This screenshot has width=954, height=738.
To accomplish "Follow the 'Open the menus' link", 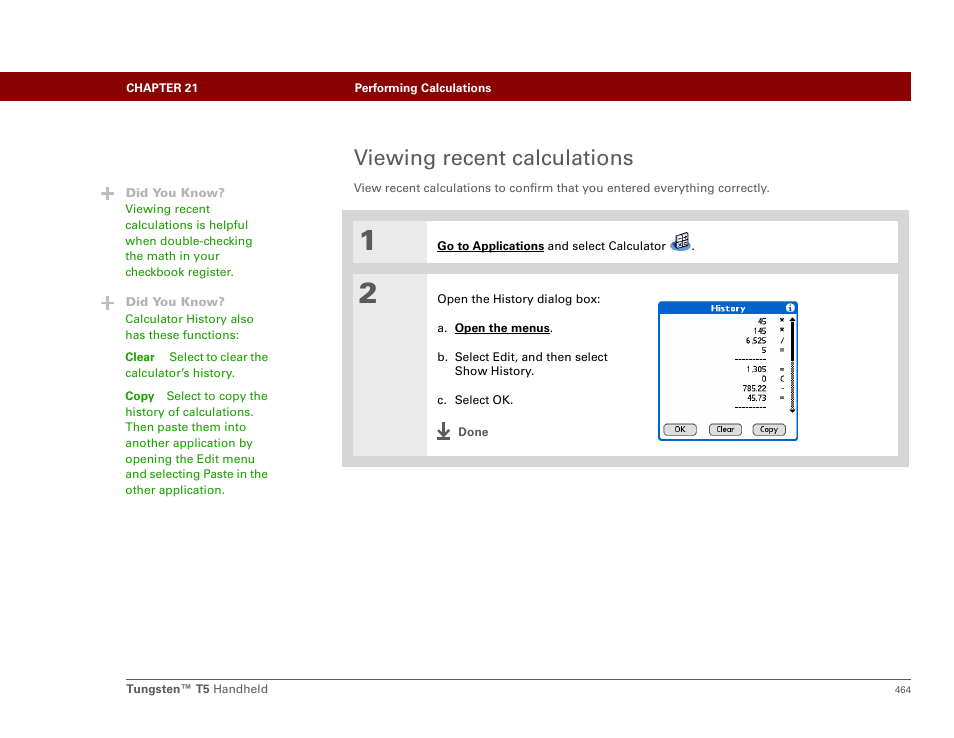I will [x=502, y=328].
